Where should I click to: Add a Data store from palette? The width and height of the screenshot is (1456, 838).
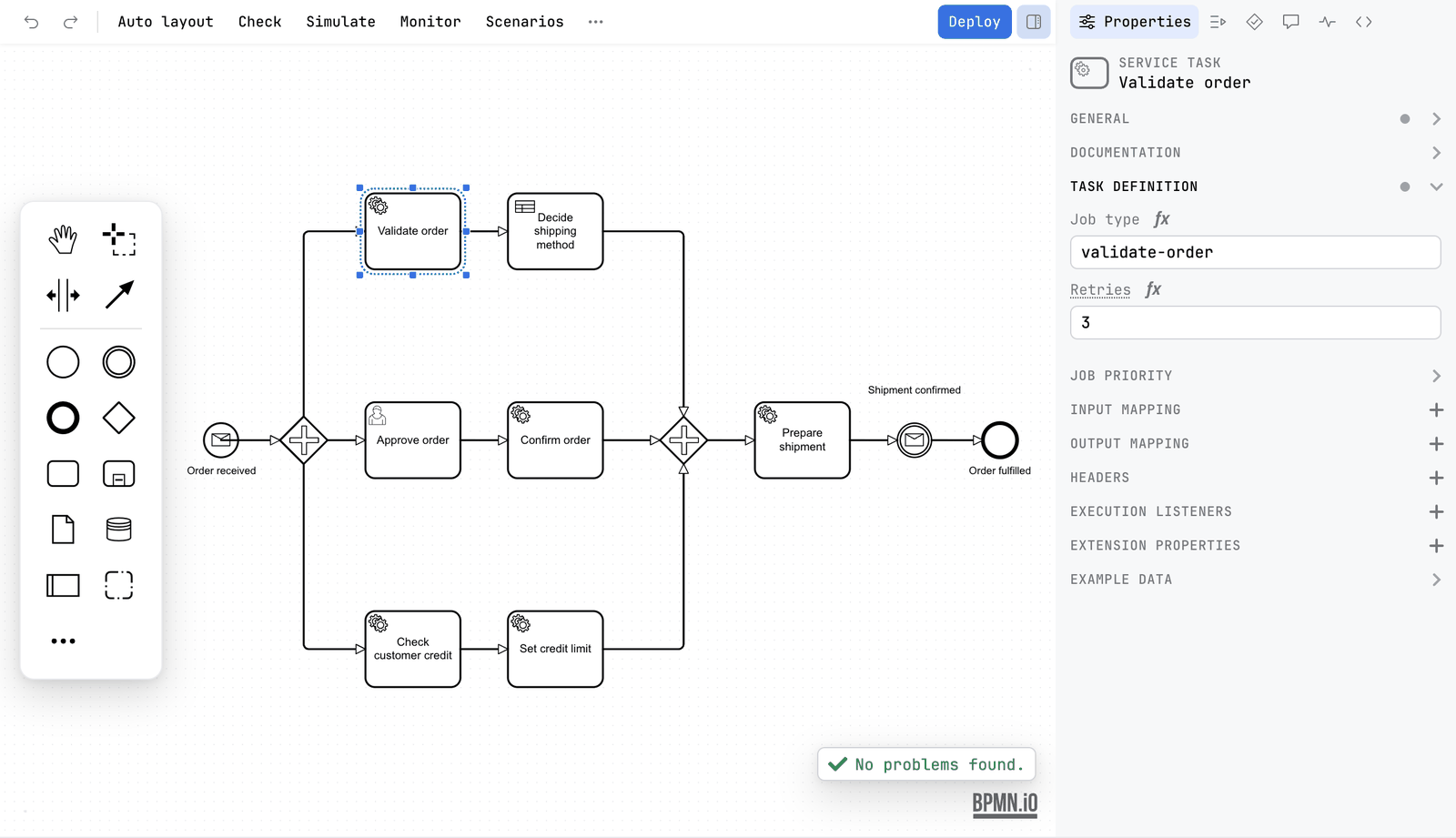tap(119, 530)
